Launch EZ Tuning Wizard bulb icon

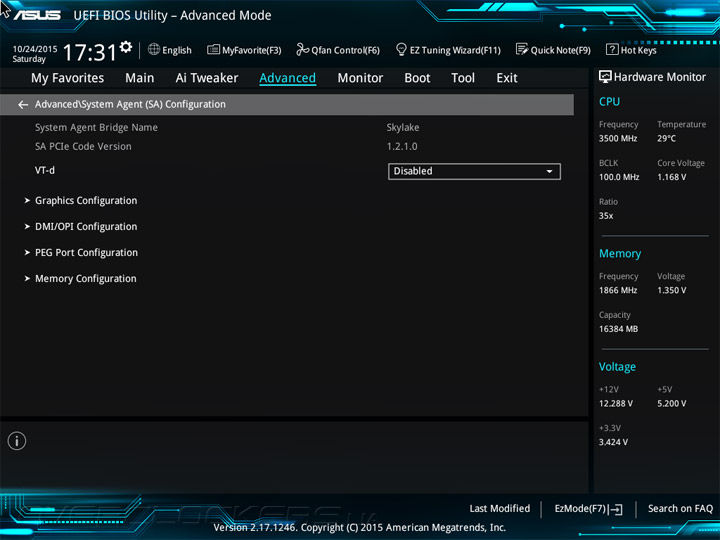point(401,49)
